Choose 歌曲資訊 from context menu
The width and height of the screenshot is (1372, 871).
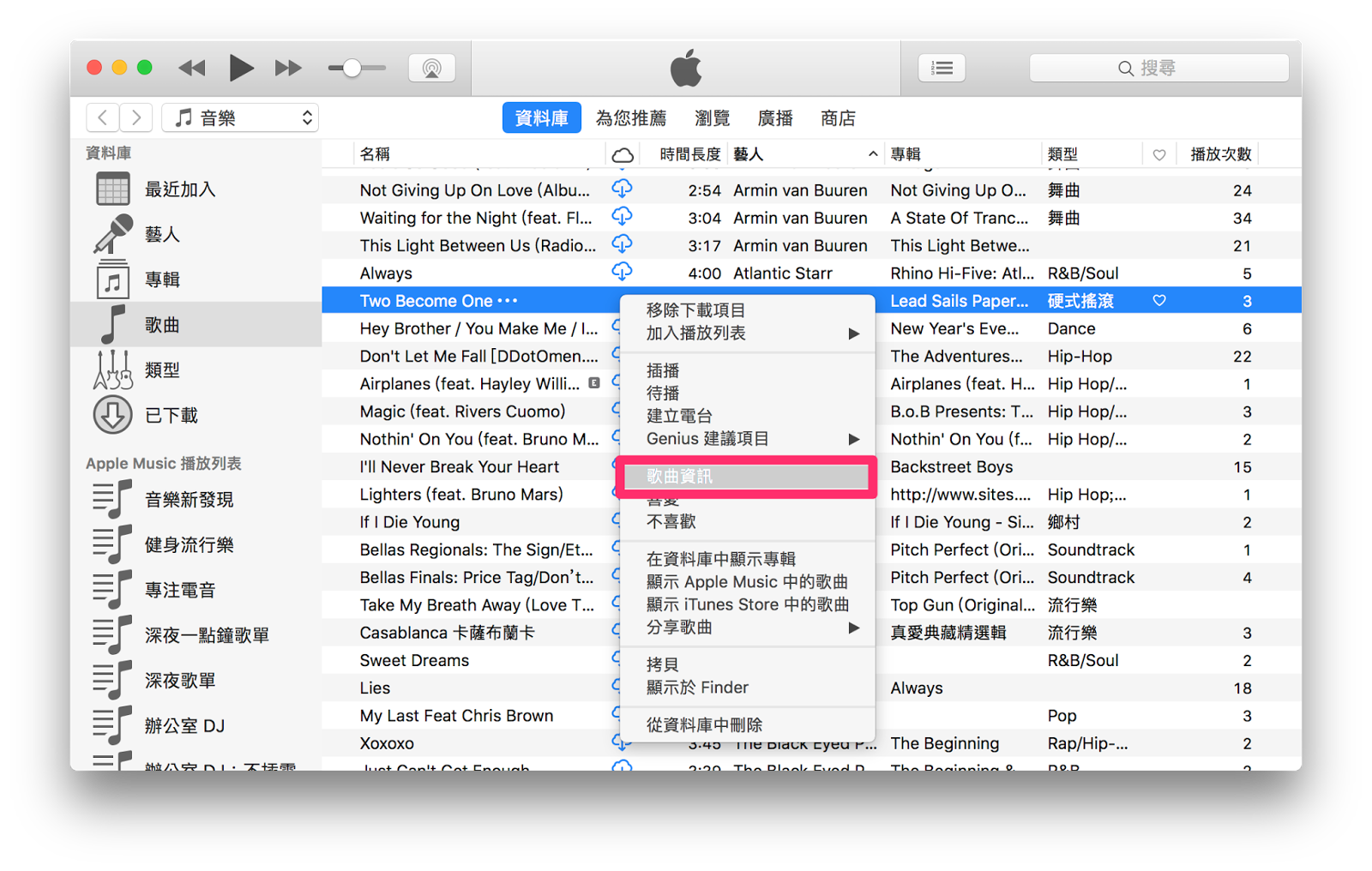747,476
